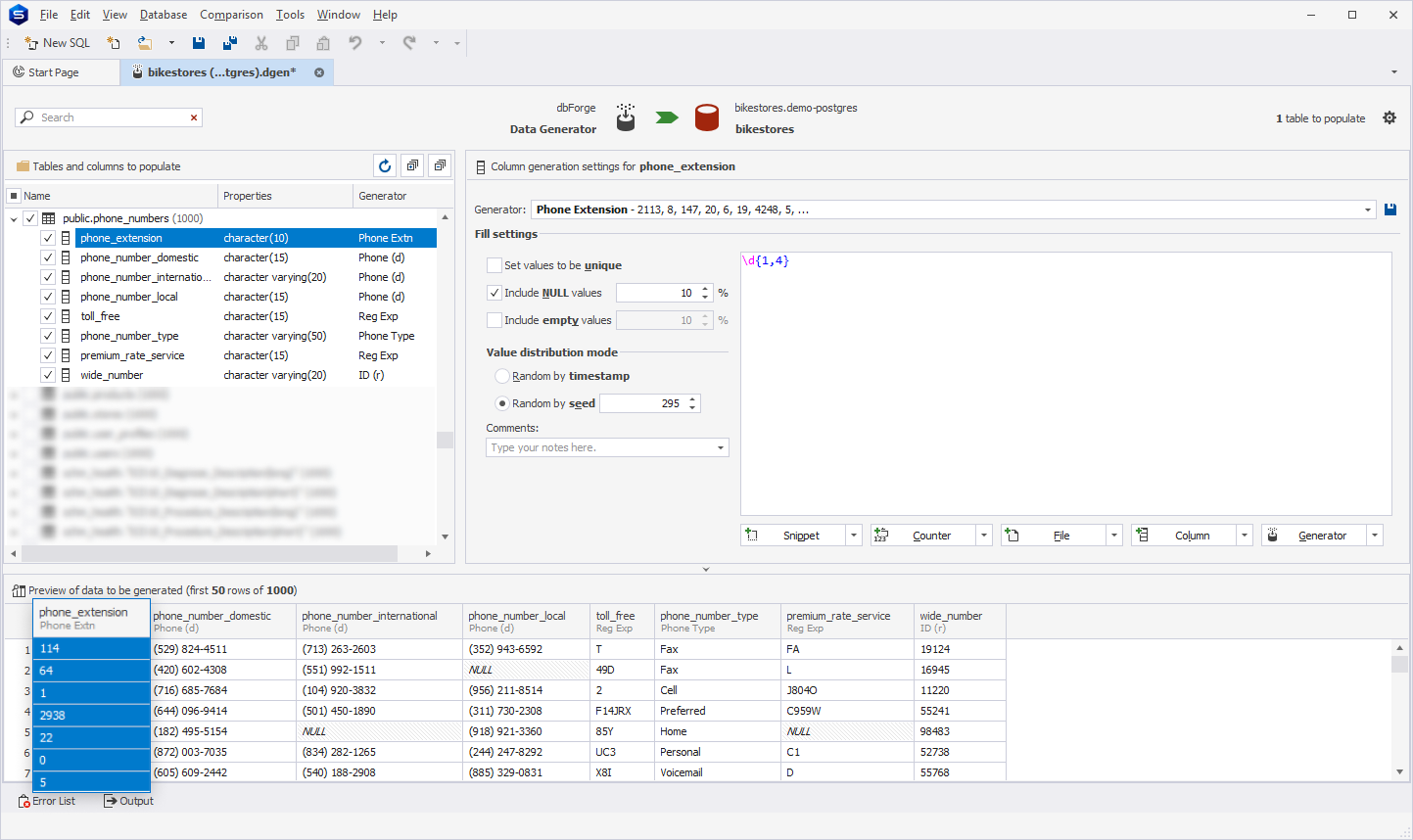Open the Comparison menu

[231, 15]
